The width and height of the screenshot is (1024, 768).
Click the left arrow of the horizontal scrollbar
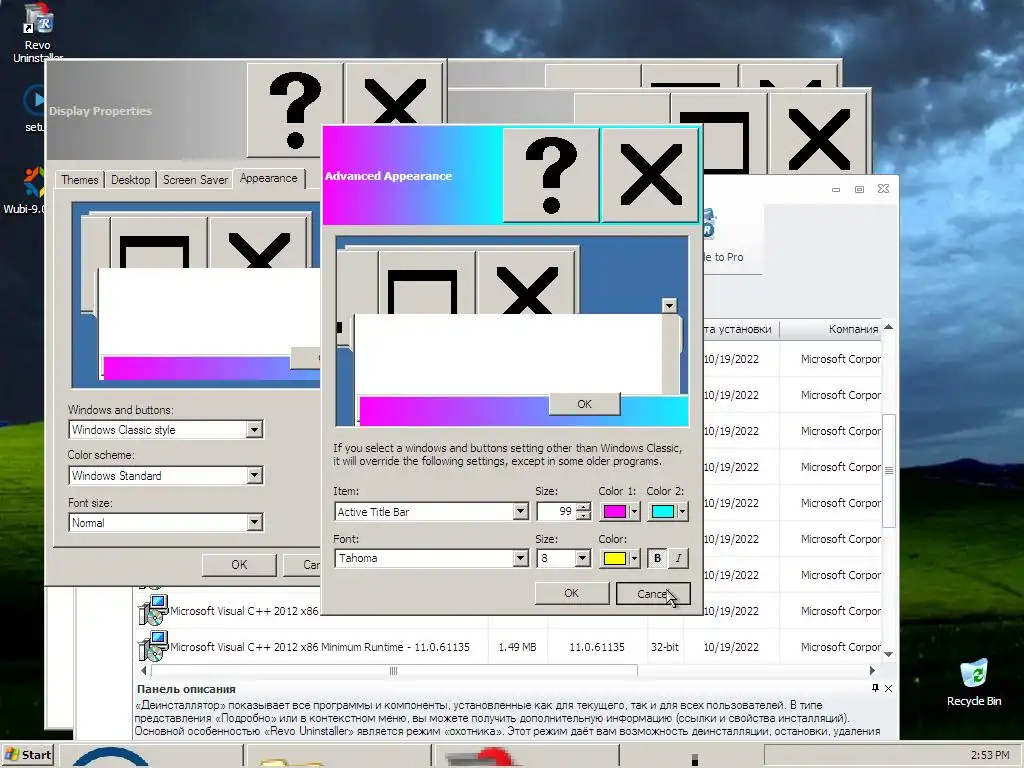tap(144, 671)
